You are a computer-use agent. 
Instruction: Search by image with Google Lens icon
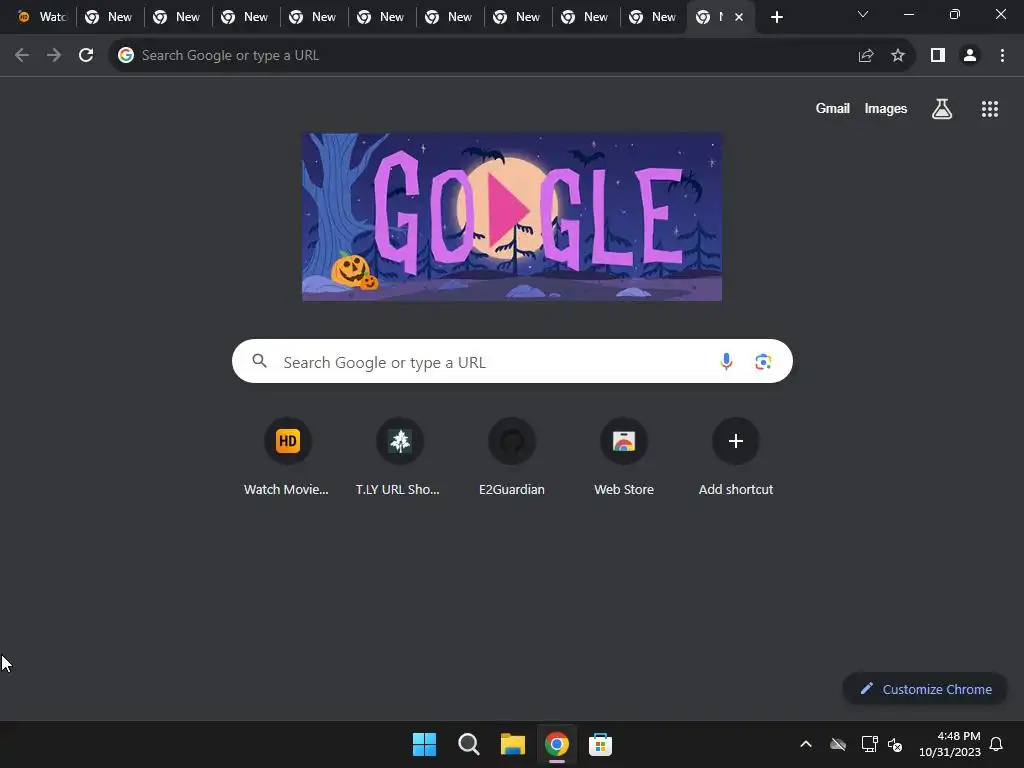pyautogui.click(x=763, y=361)
